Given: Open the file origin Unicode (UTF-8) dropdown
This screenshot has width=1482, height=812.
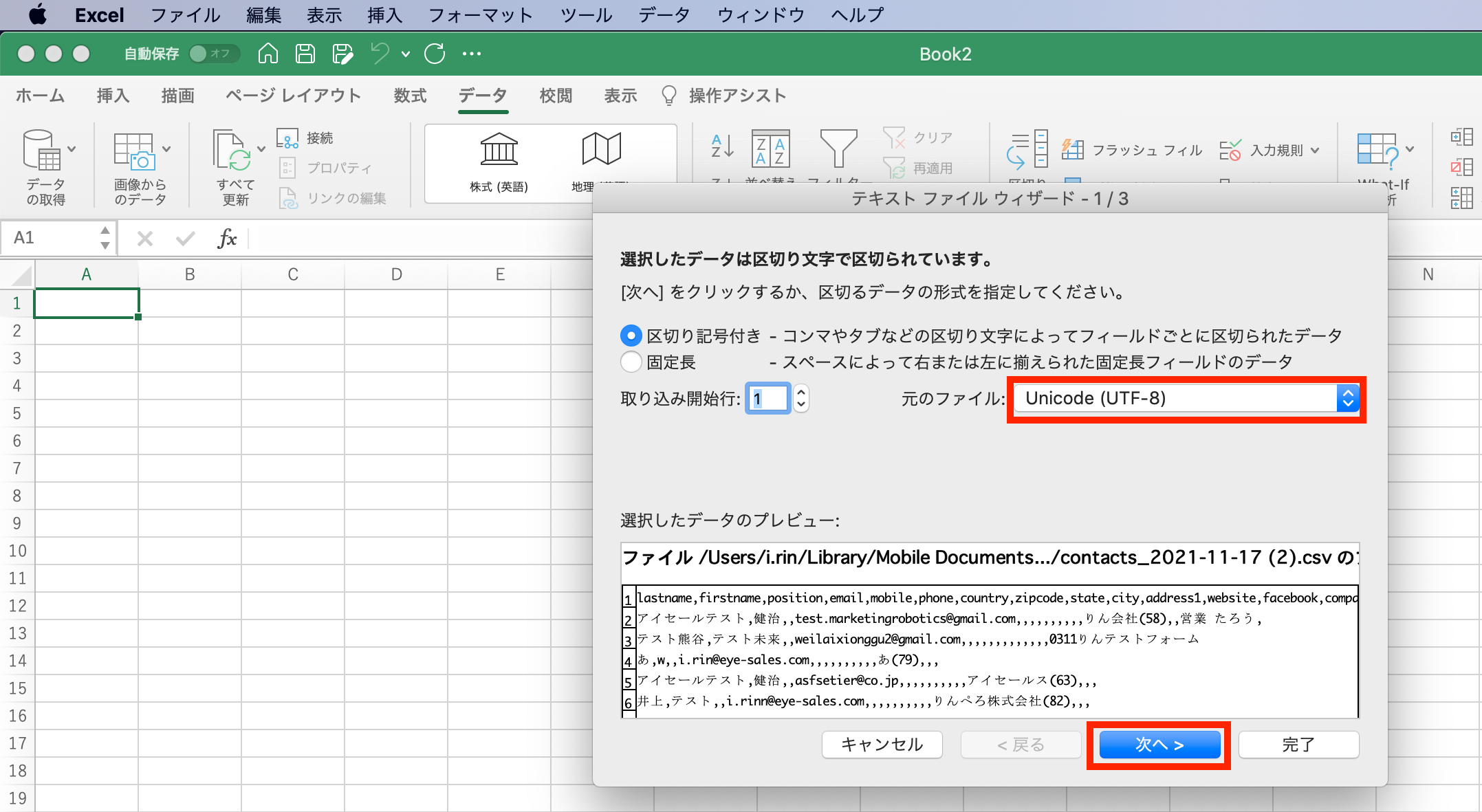Looking at the screenshot, I should coord(1186,399).
